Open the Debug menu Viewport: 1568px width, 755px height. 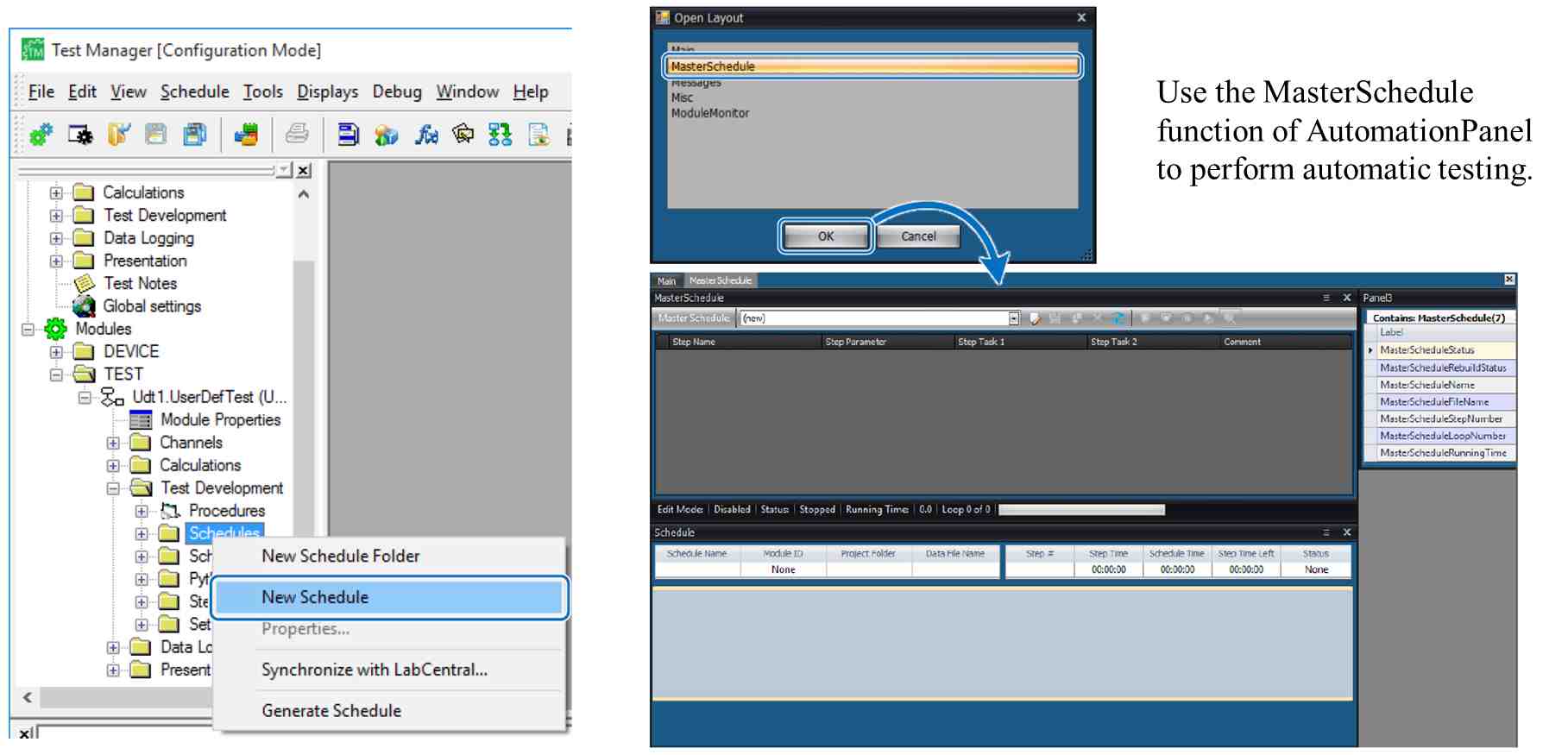click(x=397, y=91)
